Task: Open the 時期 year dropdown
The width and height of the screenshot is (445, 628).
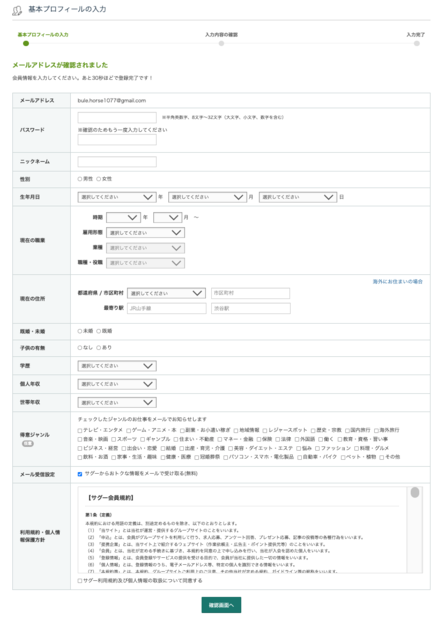Action: pyautogui.click(x=123, y=217)
